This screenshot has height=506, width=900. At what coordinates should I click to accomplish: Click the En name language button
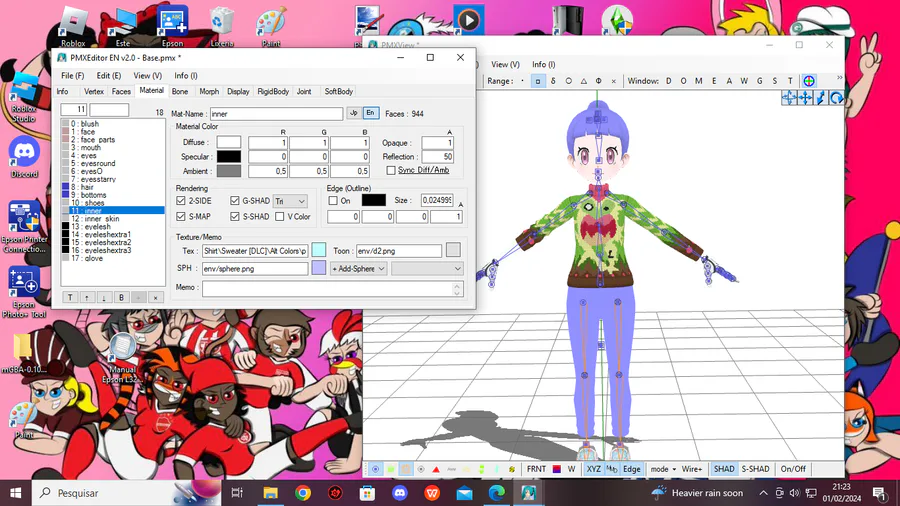(x=370, y=114)
